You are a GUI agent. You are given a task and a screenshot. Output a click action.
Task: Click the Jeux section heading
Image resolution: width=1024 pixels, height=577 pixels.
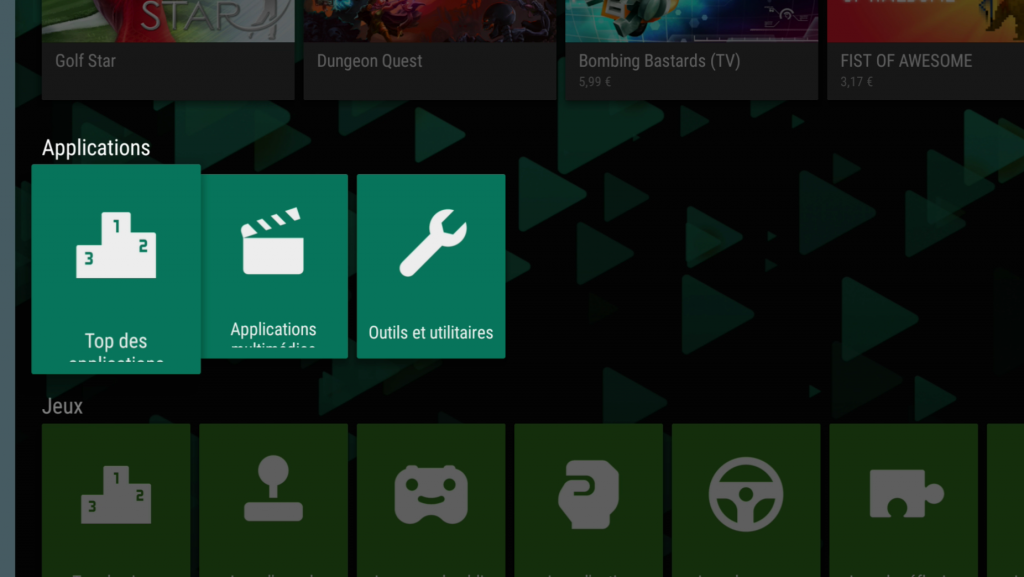[62, 406]
